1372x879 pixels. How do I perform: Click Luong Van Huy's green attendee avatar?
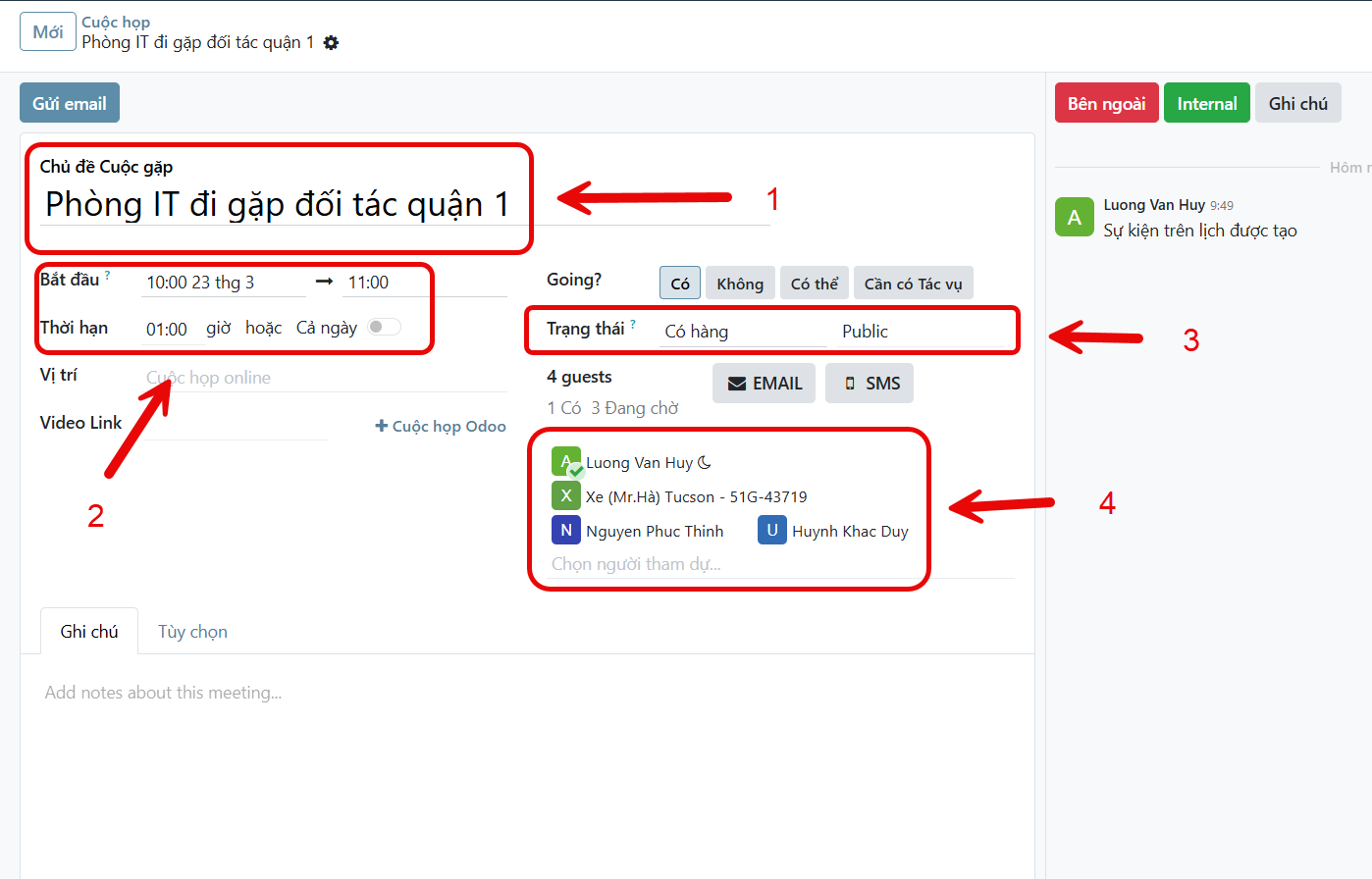[566, 462]
